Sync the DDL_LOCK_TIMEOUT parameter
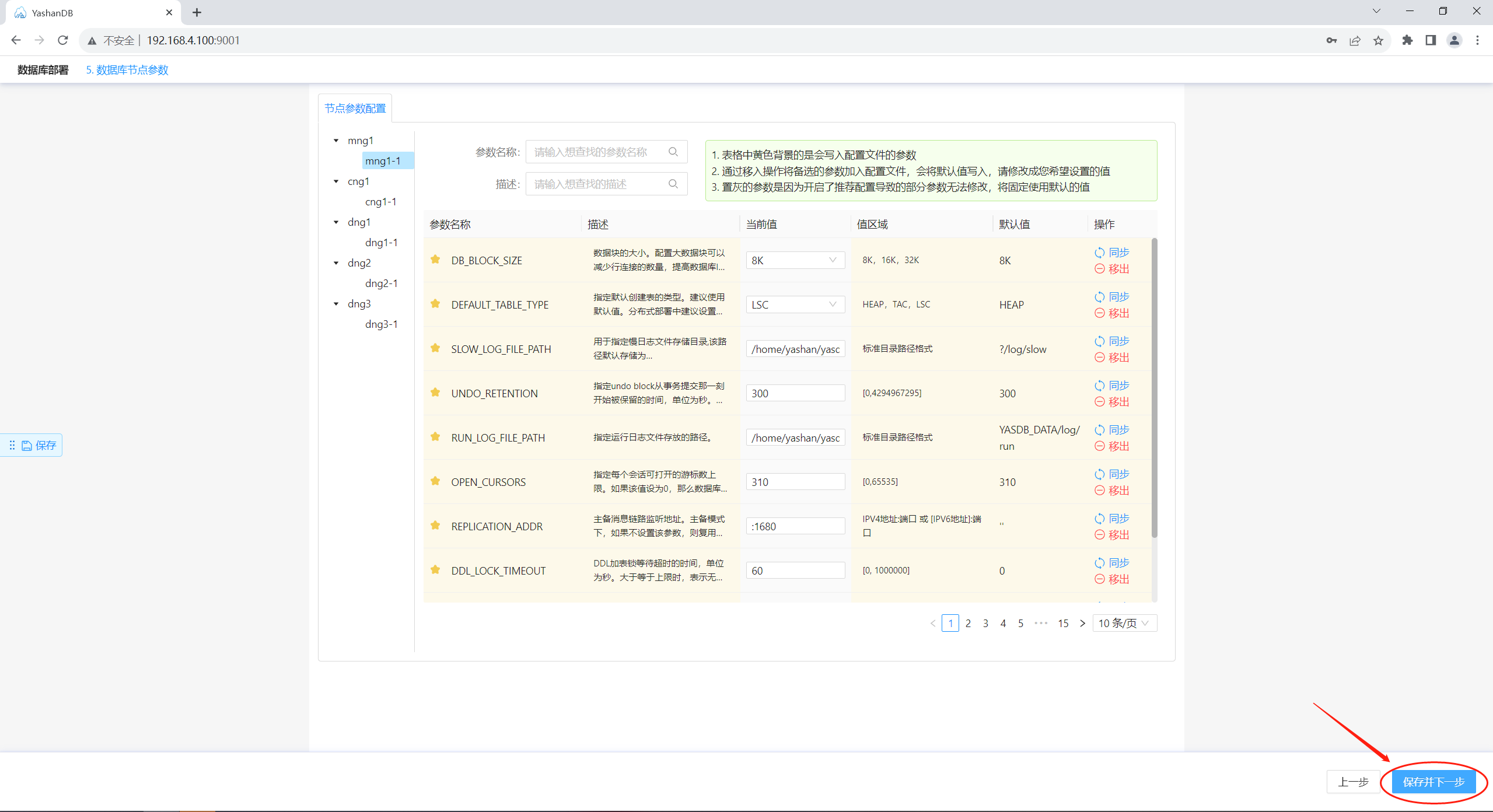This screenshot has width=1493, height=812. 1112,563
